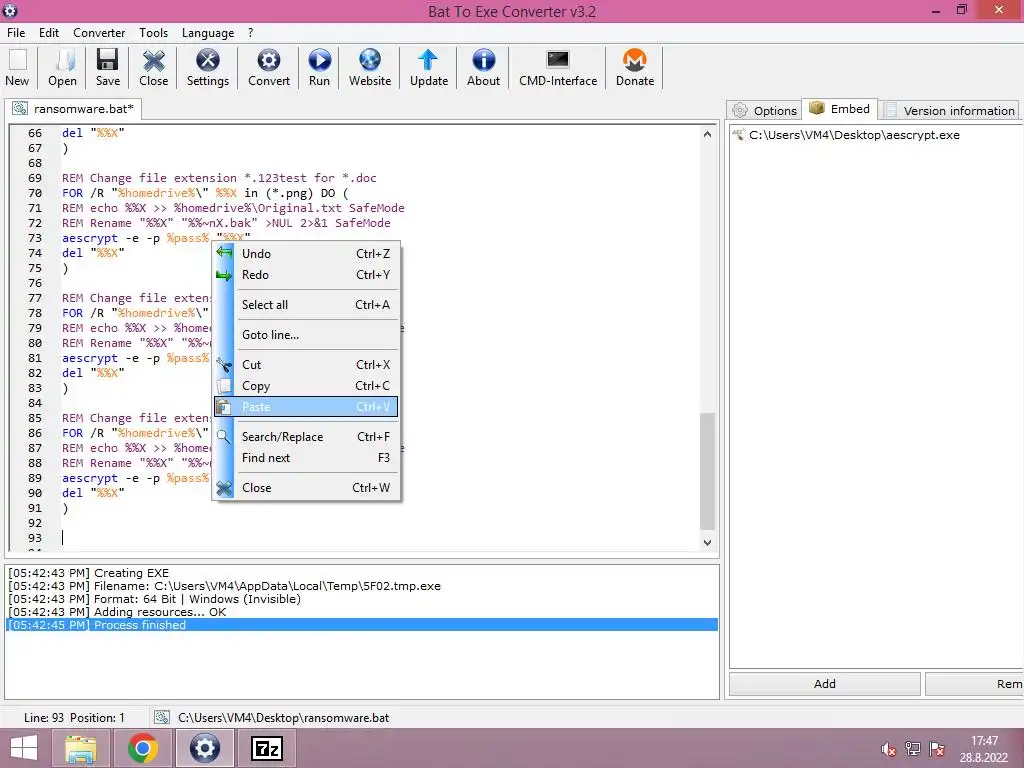The height and width of the screenshot is (768, 1024).
Task: Choose Goto line... in the context menu
Action: point(306,335)
